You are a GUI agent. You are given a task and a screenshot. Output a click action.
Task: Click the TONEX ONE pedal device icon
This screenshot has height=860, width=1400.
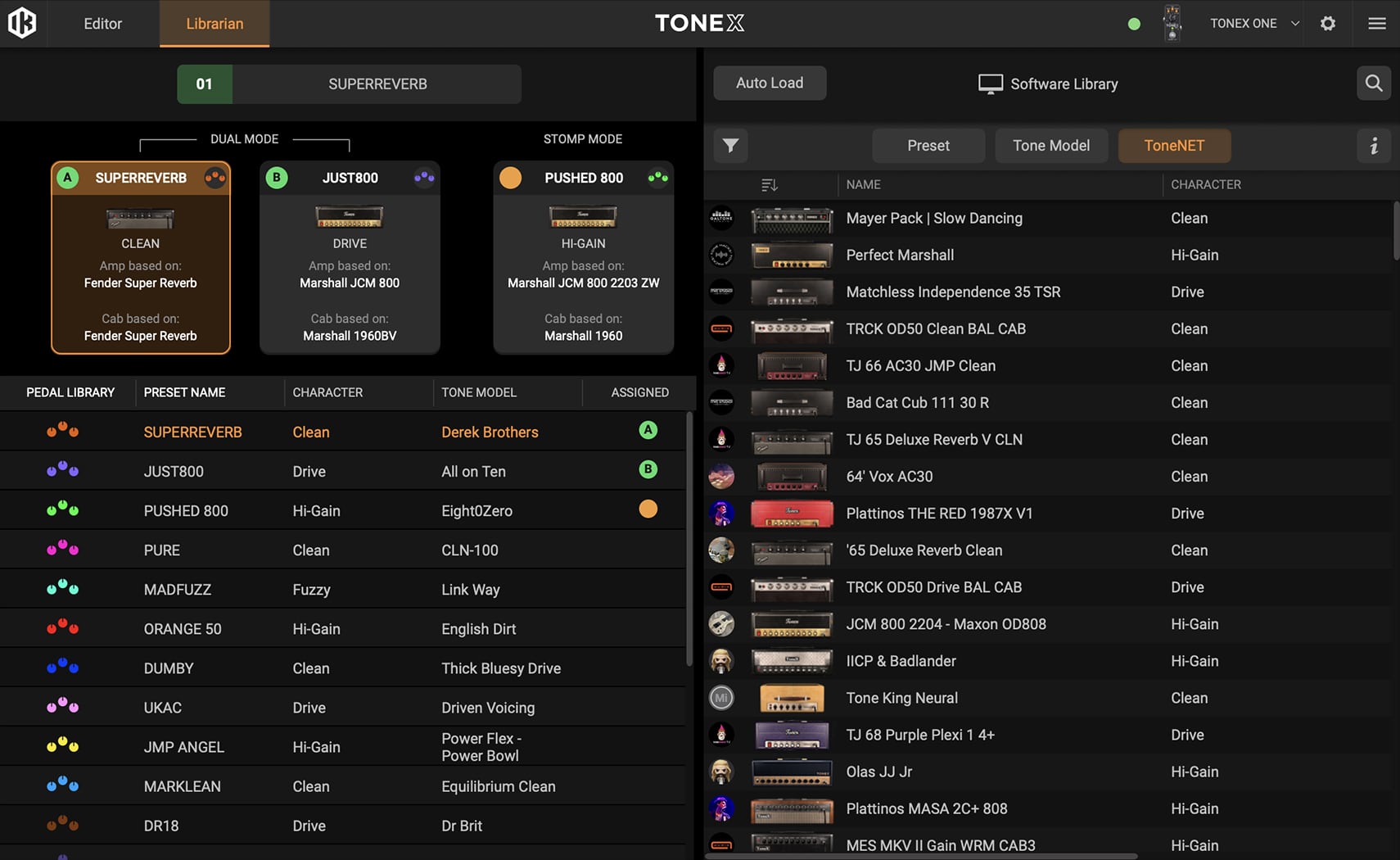pyautogui.click(x=1172, y=23)
